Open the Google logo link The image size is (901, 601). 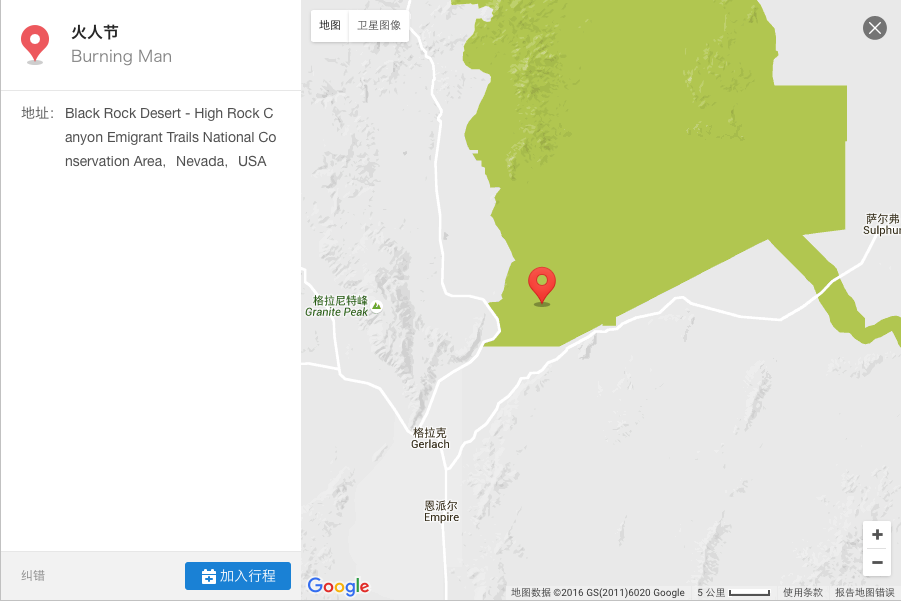click(338, 586)
